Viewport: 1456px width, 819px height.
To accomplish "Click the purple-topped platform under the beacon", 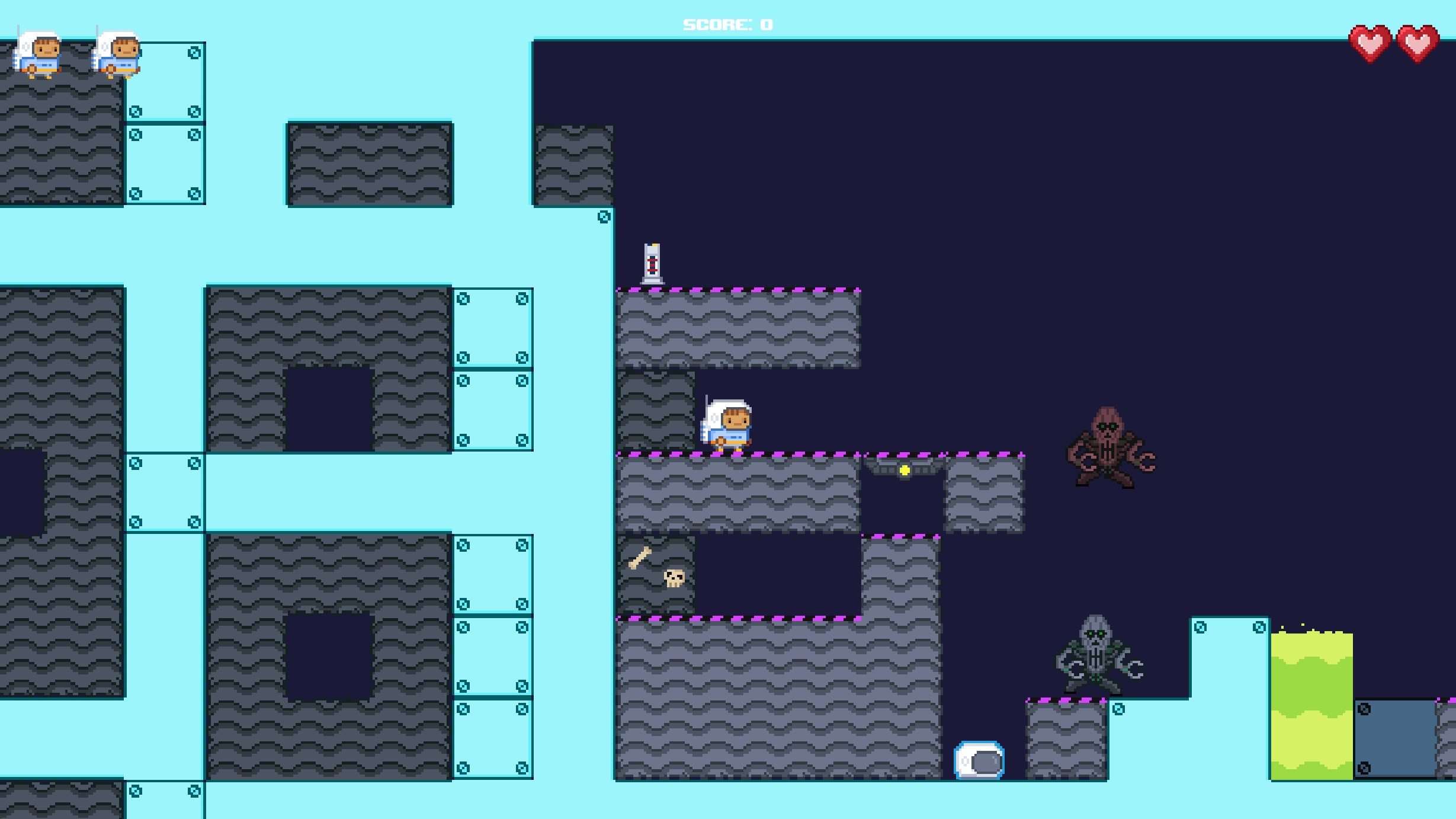I will coord(738,329).
